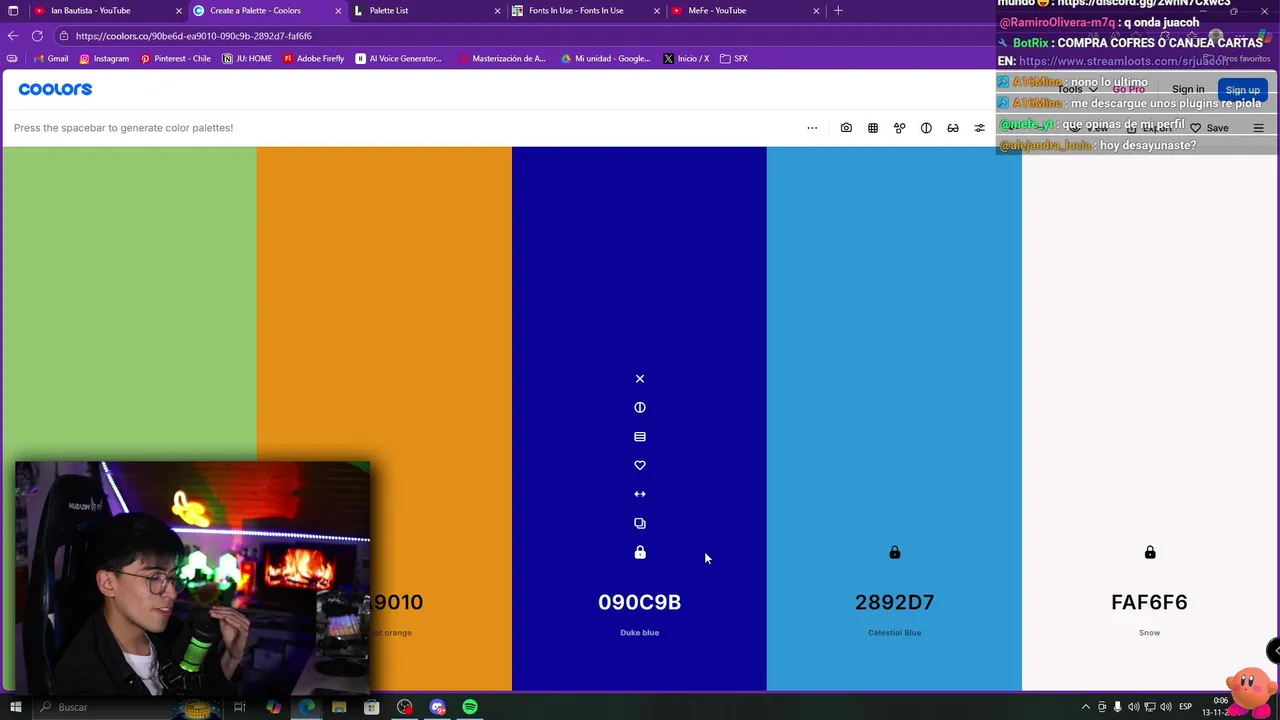Open the Adobe Firefly bookmark
The width and height of the screenshot is (1280, 720).
[x=313, y=59]
